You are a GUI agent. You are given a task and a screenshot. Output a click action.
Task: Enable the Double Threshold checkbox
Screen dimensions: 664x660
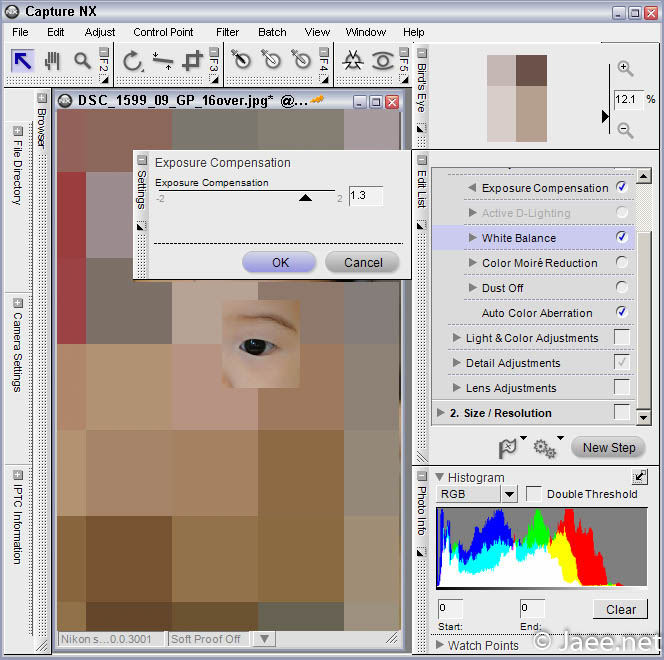point(534,494)
